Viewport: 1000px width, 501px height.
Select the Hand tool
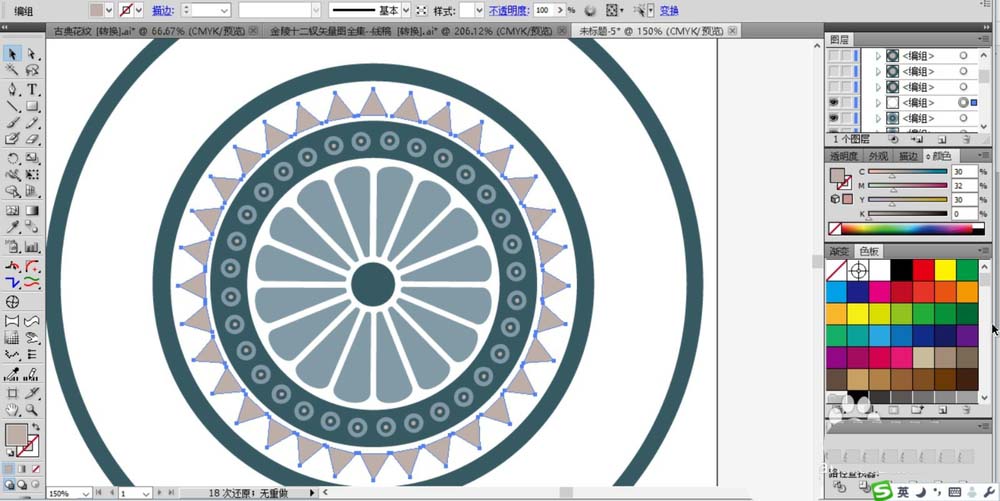[x=13, y=410]
